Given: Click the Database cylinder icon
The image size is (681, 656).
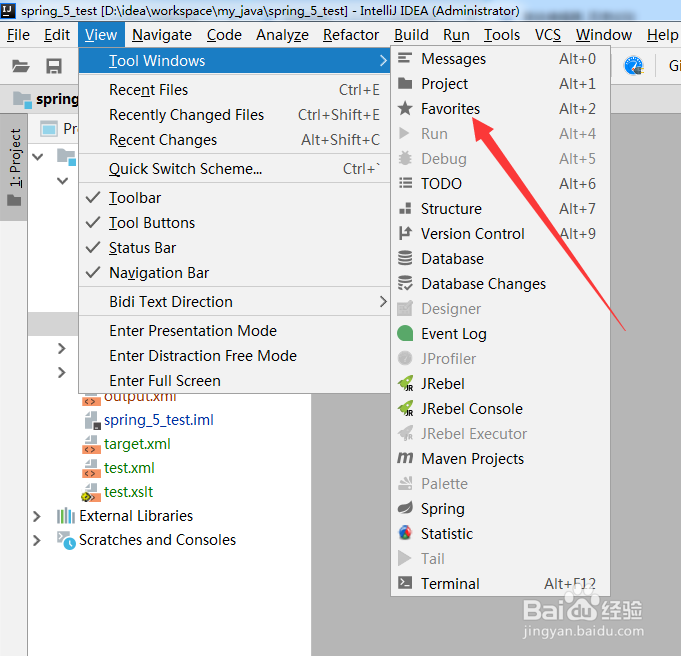Looking at the screenshot, I should point(405,258).
